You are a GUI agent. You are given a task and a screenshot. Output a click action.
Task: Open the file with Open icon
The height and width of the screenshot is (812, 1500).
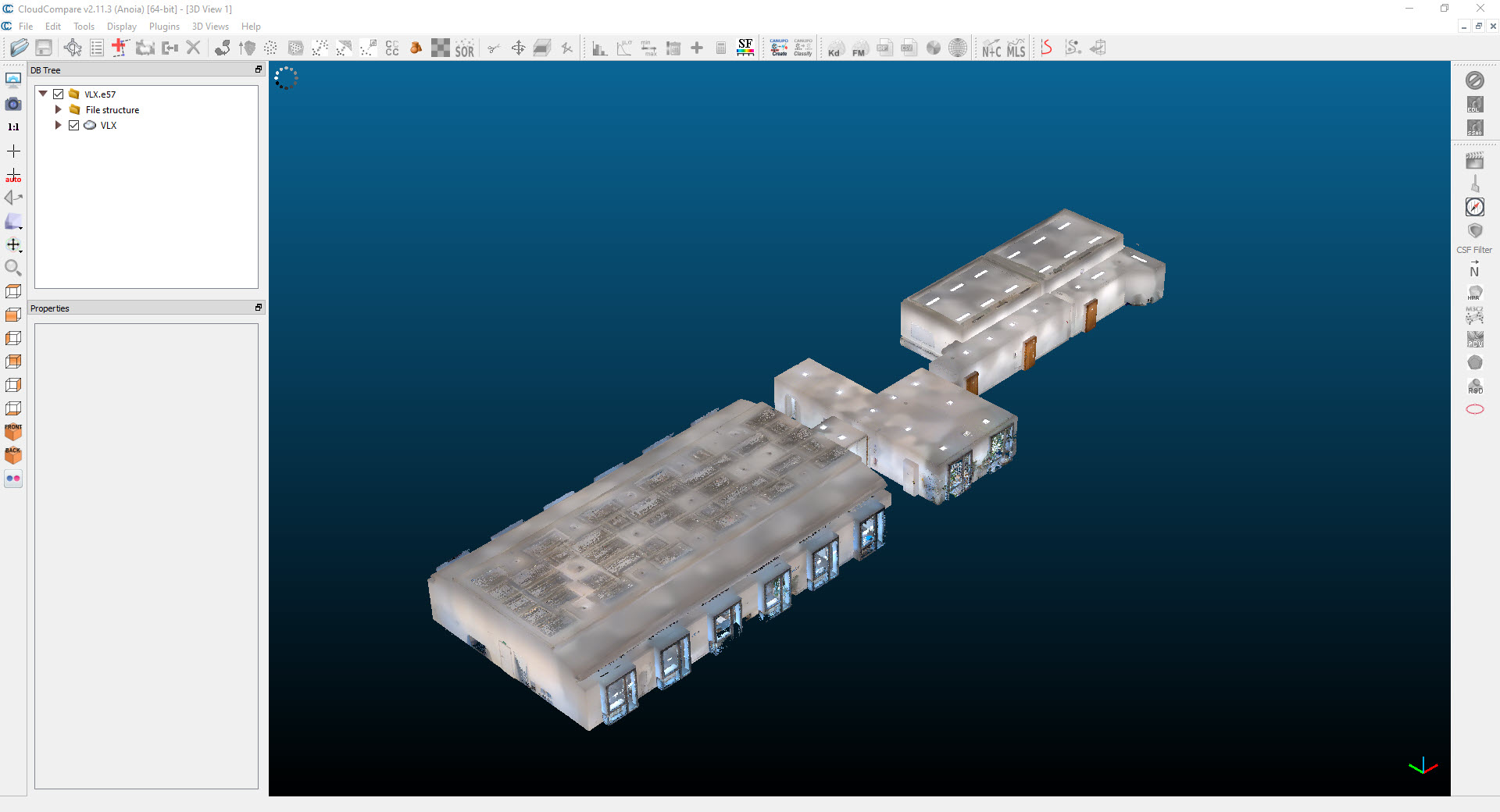point(20,48)
